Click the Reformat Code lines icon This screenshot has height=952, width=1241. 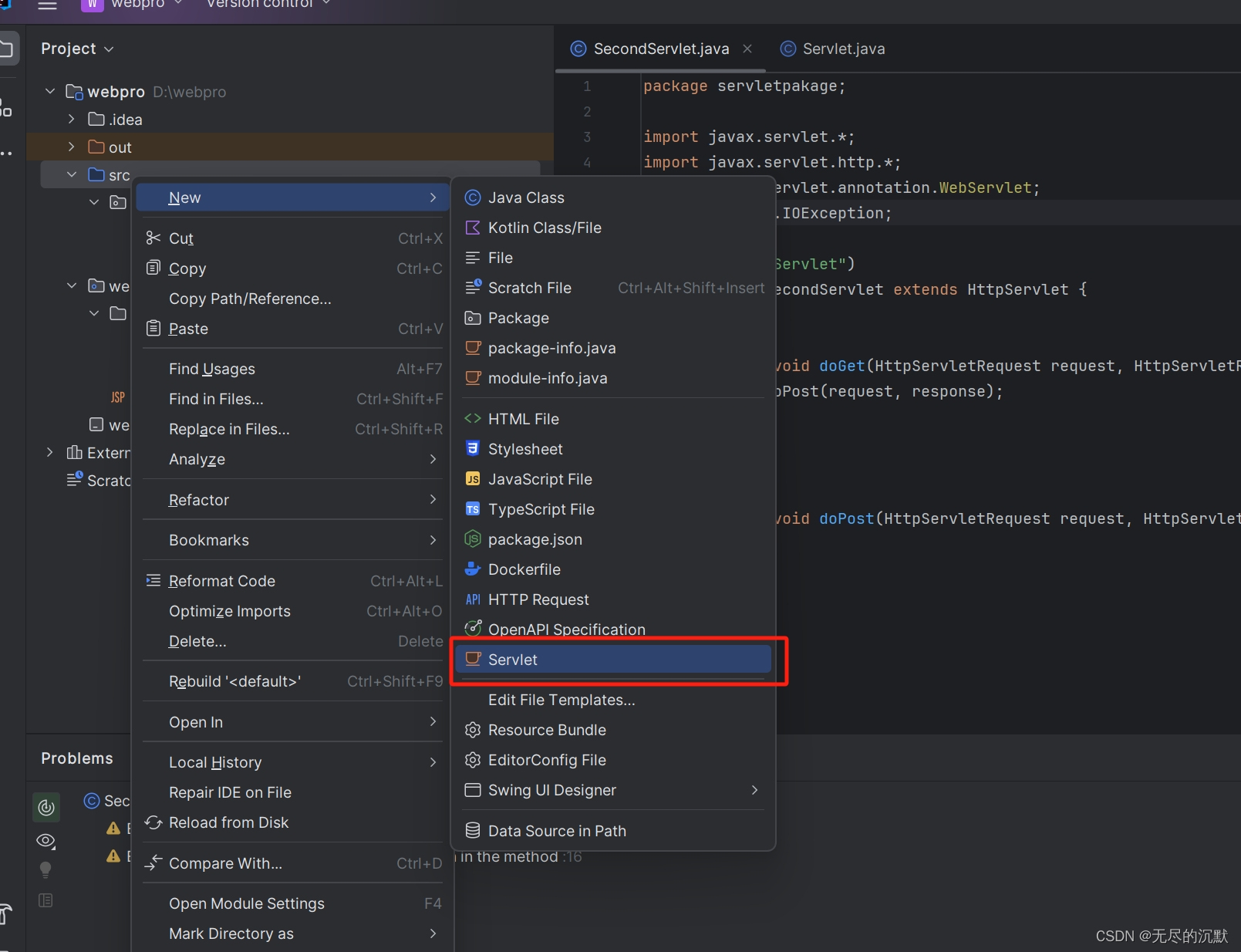[153, 580]
